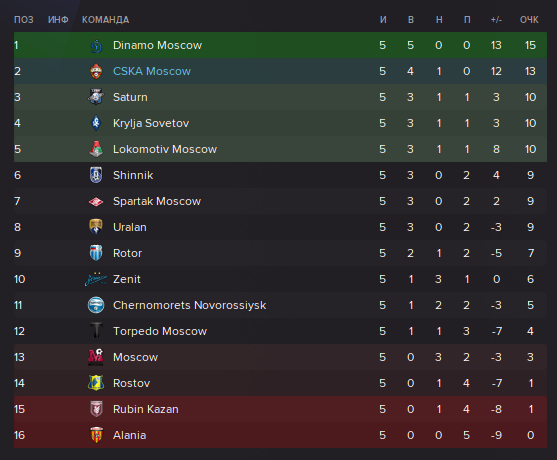This screenshot has width=557, height=460.
Task: Sort by the +/- goal difference header
Action: click(496, 20)
